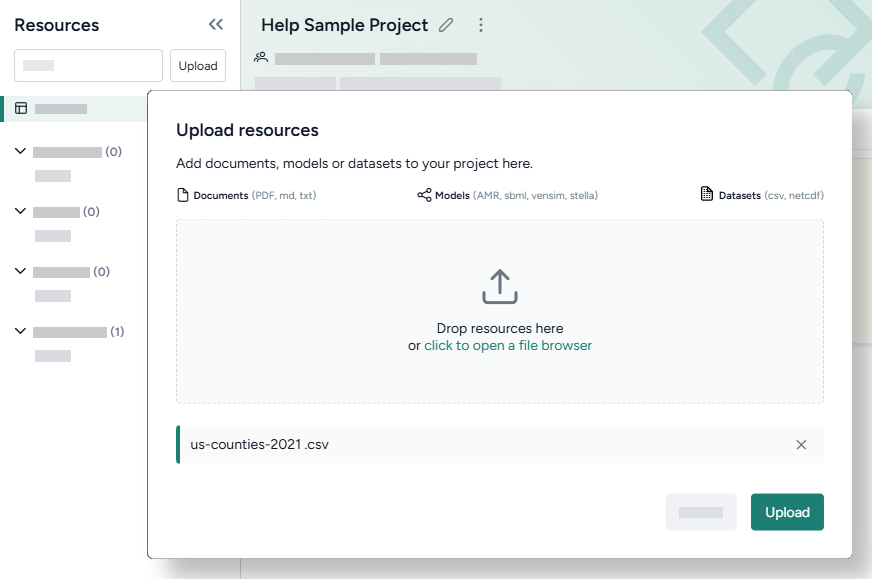
Task: Click the upload arrow icon in drop zone
Action: (x=500, y=287)
